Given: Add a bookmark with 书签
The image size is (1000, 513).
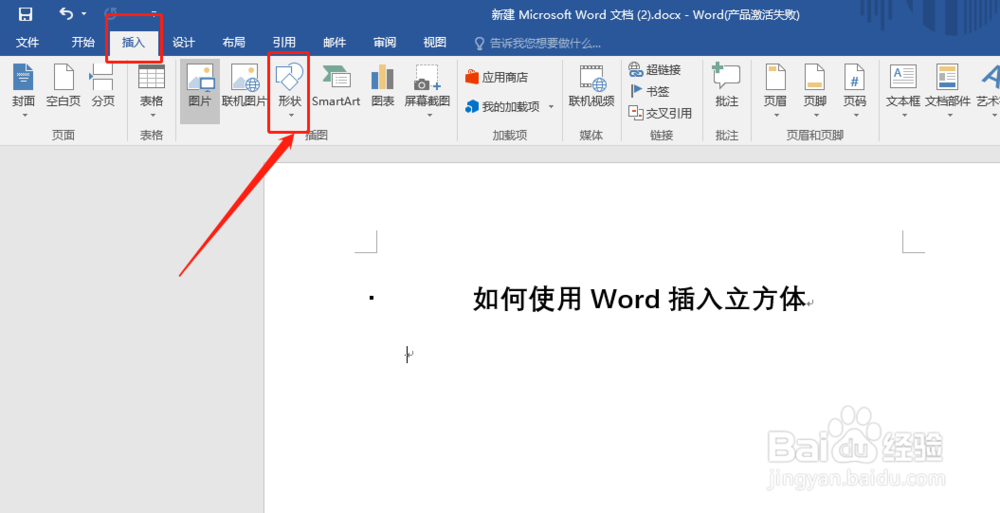Looking at the screenshot, I should click(649, 91).
